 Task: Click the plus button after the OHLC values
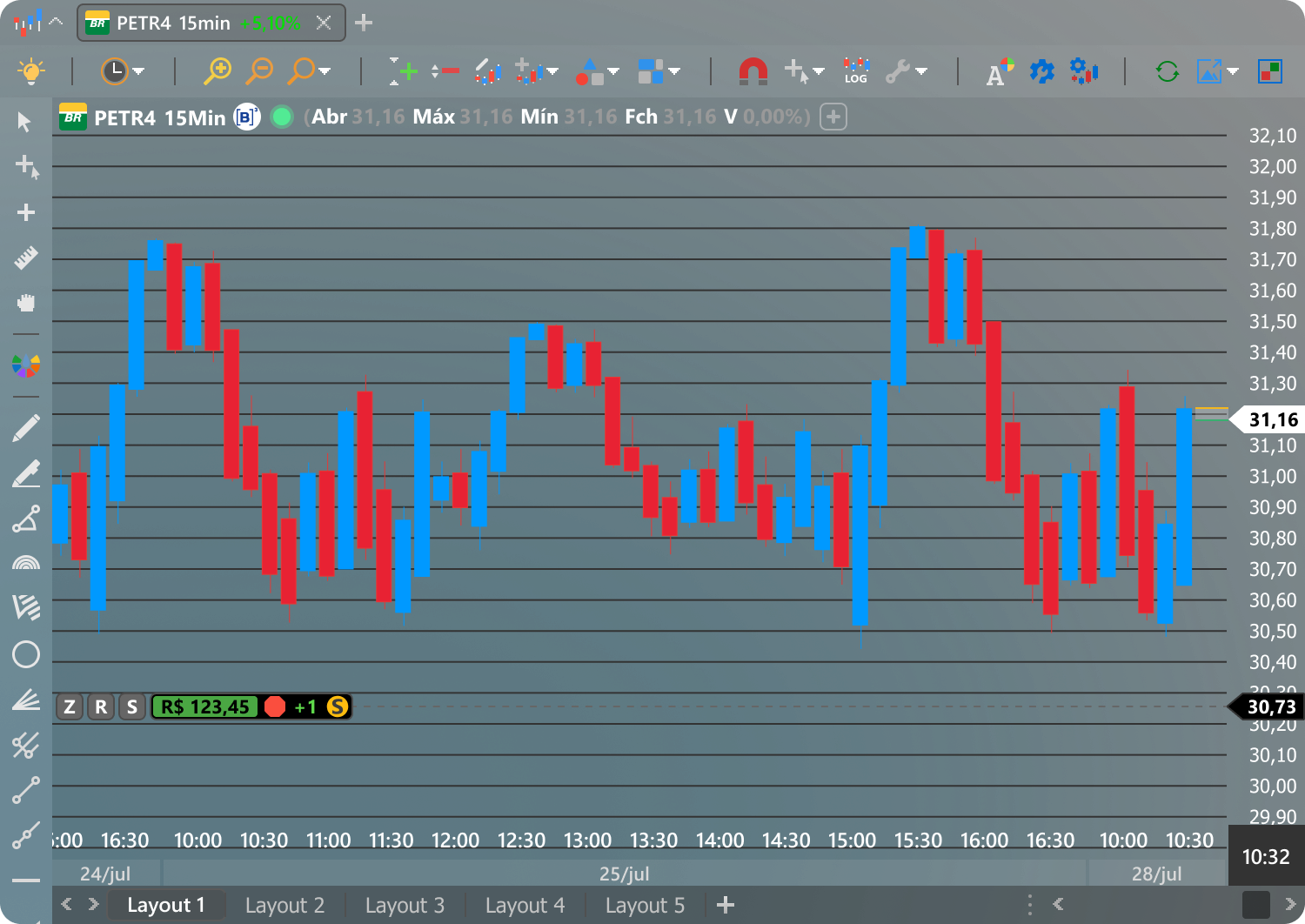coord(833,117)
